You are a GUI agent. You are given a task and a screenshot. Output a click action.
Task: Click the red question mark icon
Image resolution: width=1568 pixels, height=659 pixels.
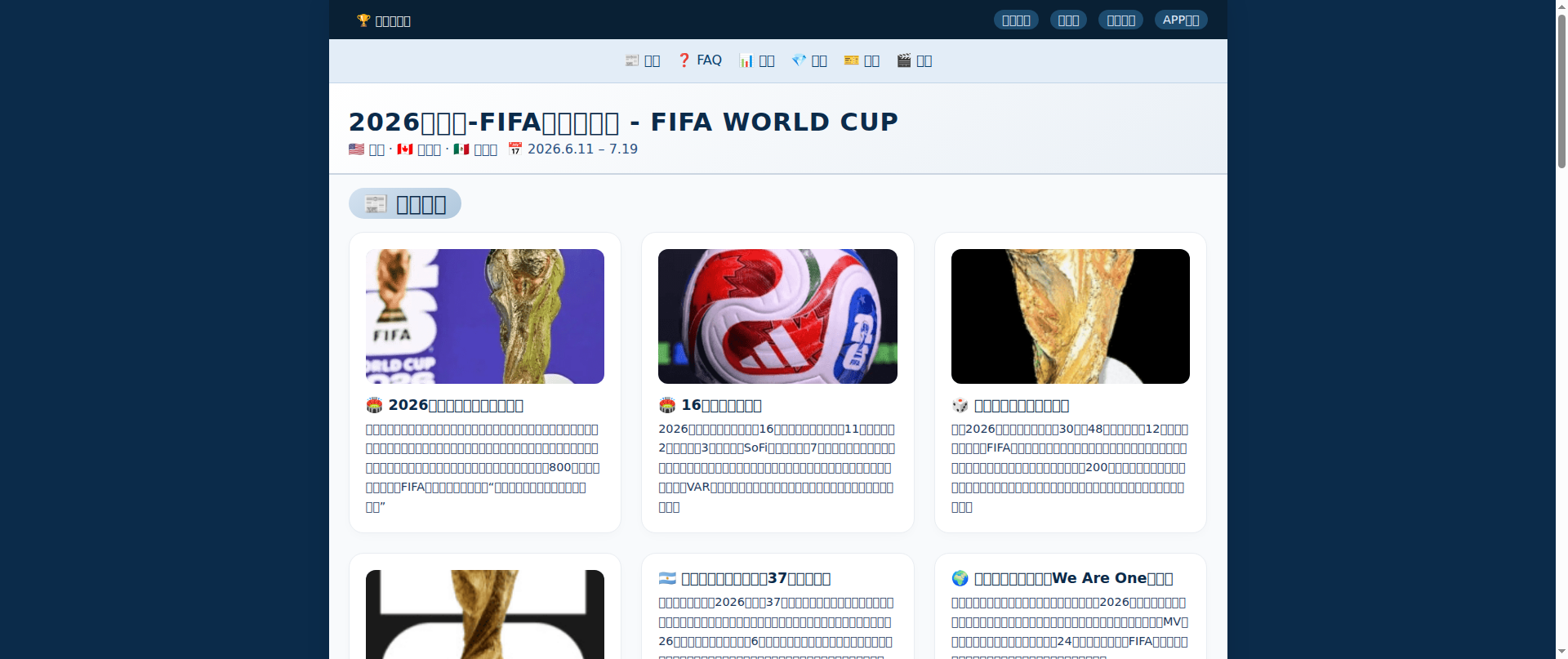[684, 60]
